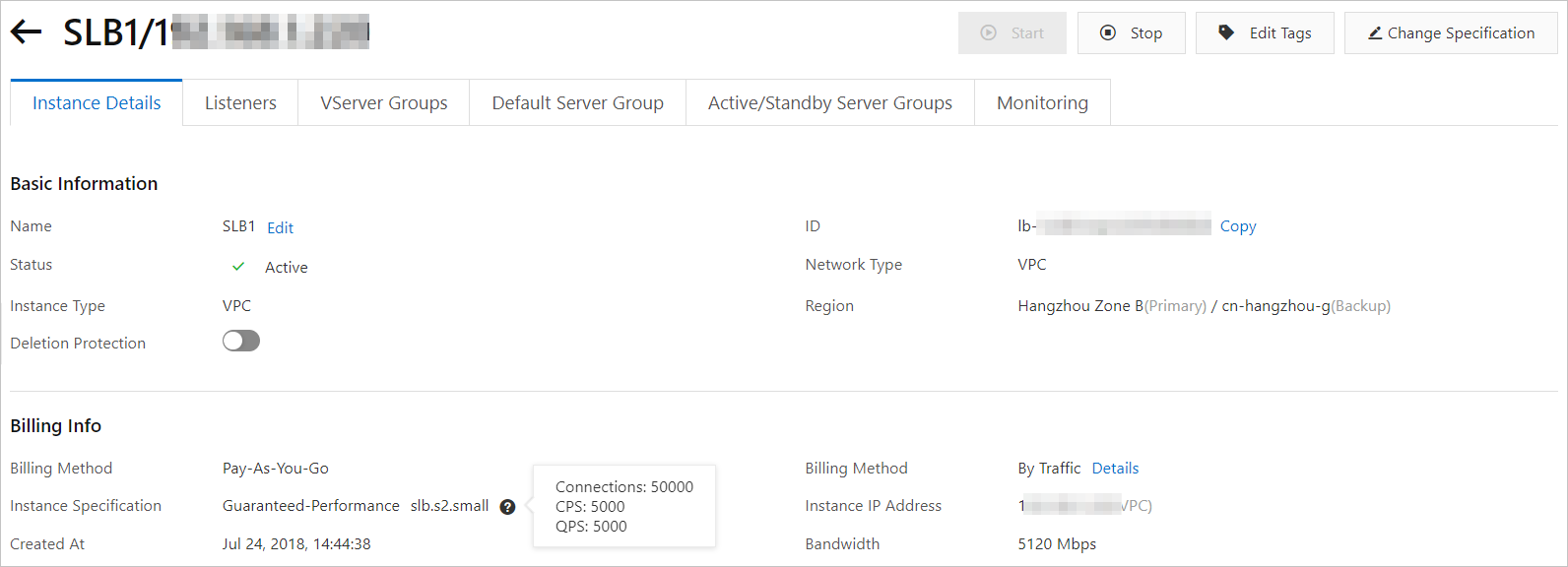The image size is (1568, 567).
Task: Go to Active/Standby Server Groups tab
Action: [830, 102]
